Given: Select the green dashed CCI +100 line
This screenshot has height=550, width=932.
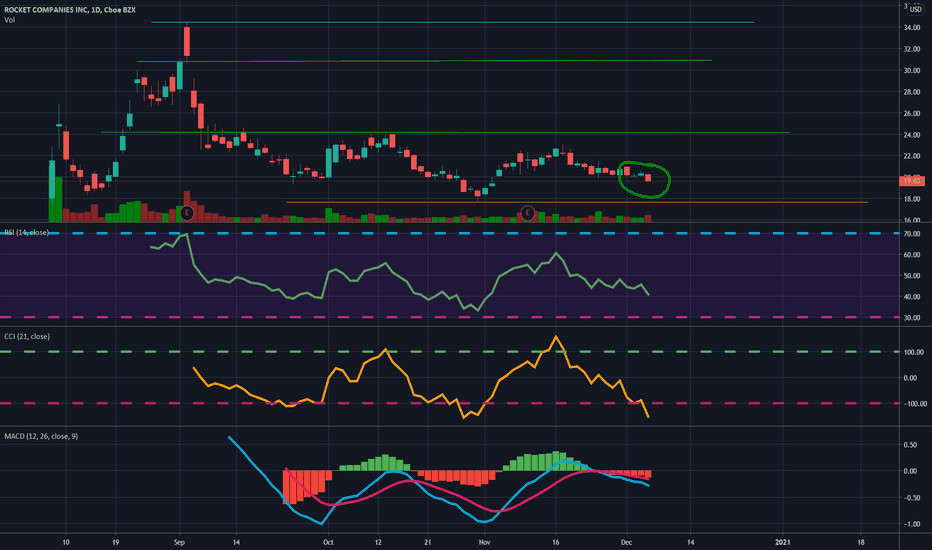Looking at the screenshot, I should [449, 352].
